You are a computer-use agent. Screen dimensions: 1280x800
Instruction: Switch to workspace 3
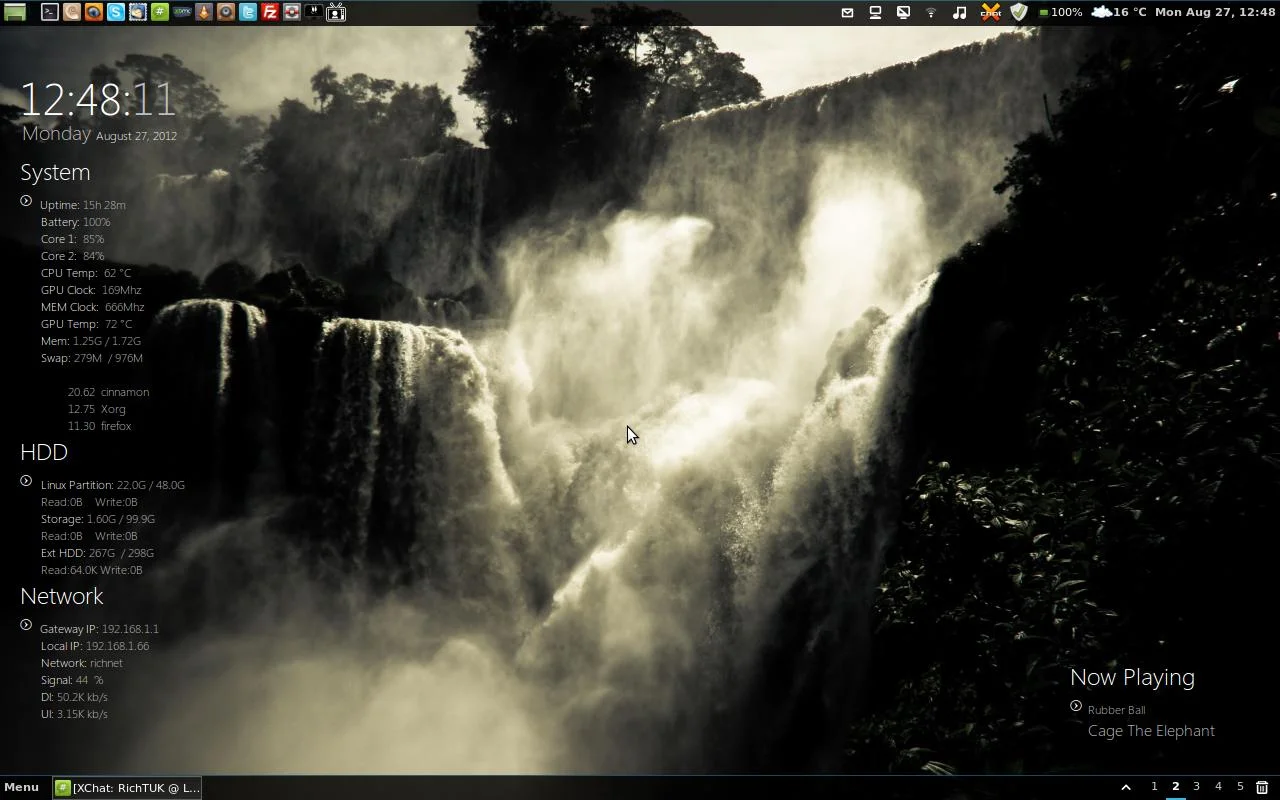pos(1196,787)
